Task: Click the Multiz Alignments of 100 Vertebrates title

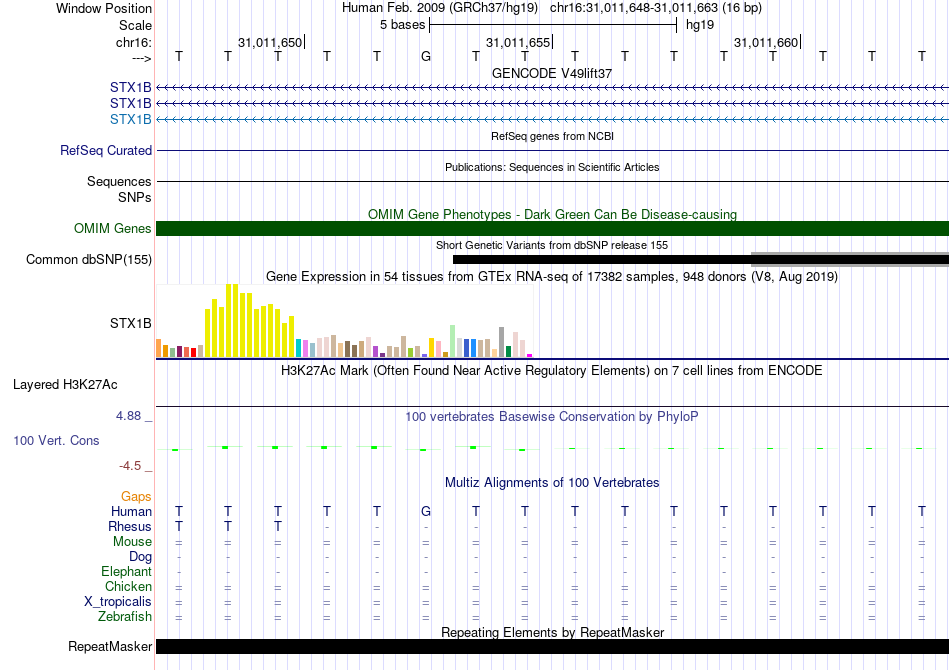Action: pos(552,483)
